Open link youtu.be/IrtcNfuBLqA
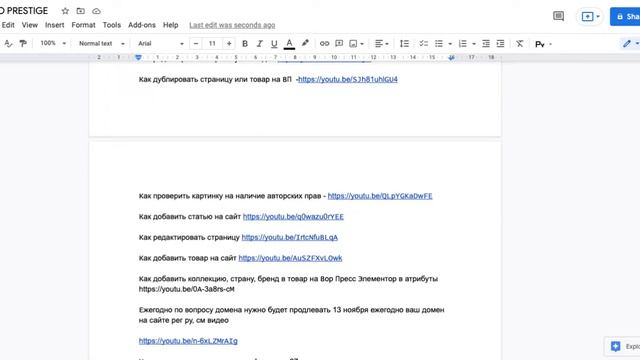The width and height of the screenshot is (640, 360). pos(290,238)
